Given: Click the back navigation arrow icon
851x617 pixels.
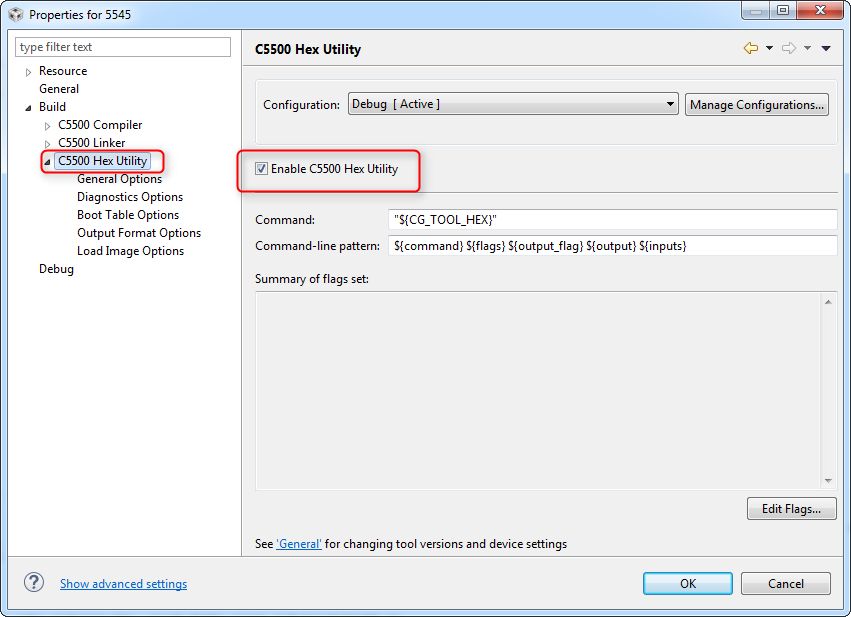Looking at the screenshot, I should pyautogui.click(x=750, y=48).
